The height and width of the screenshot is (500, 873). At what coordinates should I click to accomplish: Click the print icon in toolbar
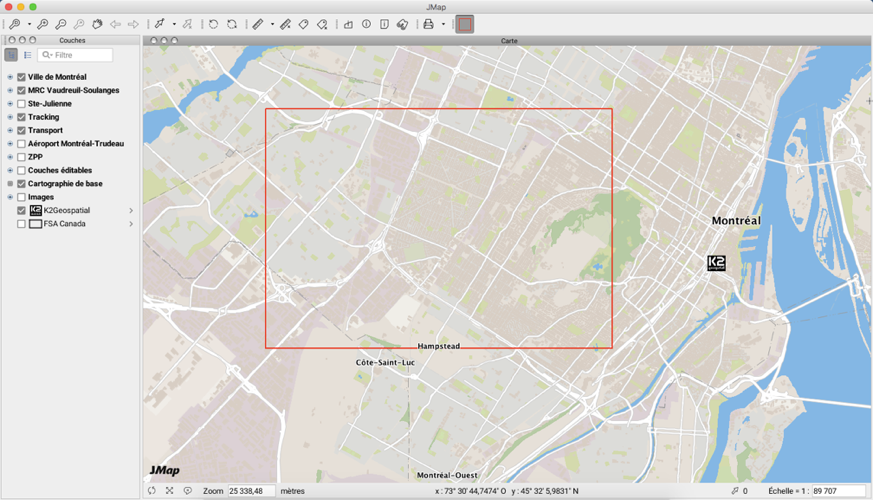coord(428,23)
